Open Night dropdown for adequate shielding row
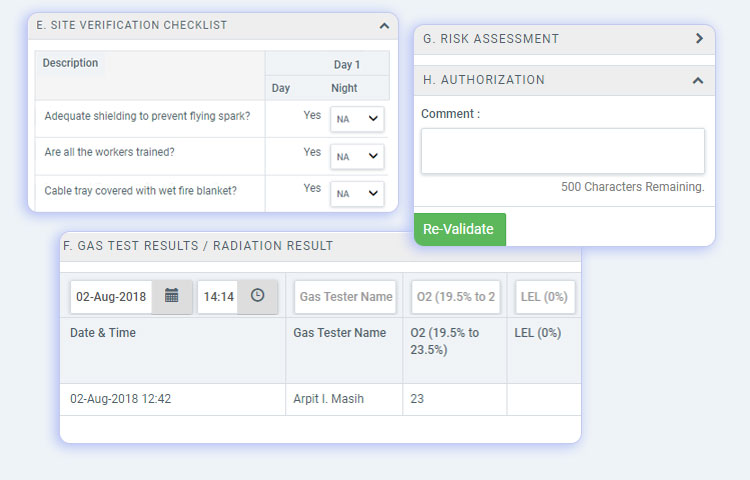Viewport: 750px width, 480px height. tap(358, 119)
